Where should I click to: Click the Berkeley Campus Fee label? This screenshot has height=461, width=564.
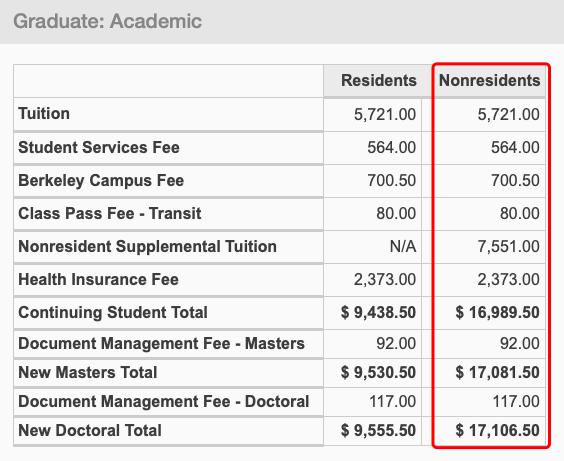(x=101, y=181)
